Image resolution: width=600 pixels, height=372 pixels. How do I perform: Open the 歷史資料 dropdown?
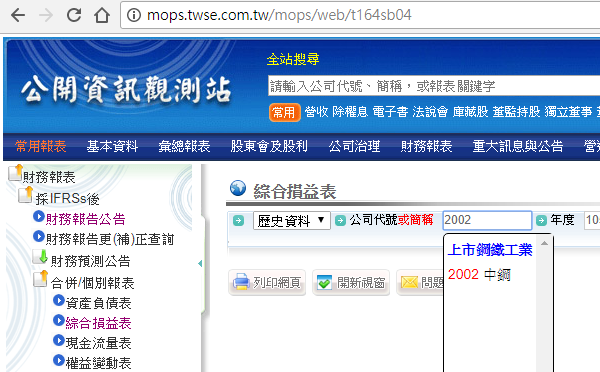tap(292, 221)
